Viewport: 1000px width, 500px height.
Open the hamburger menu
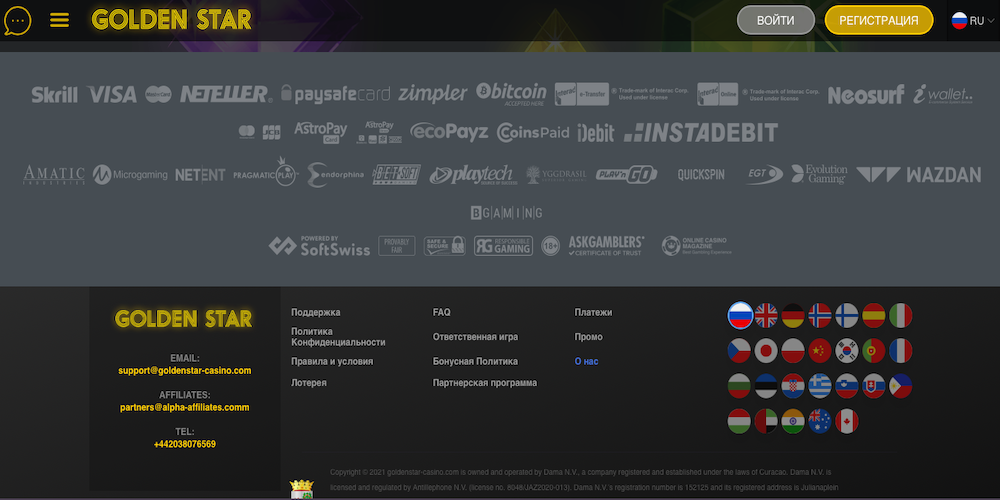[59, 20]
